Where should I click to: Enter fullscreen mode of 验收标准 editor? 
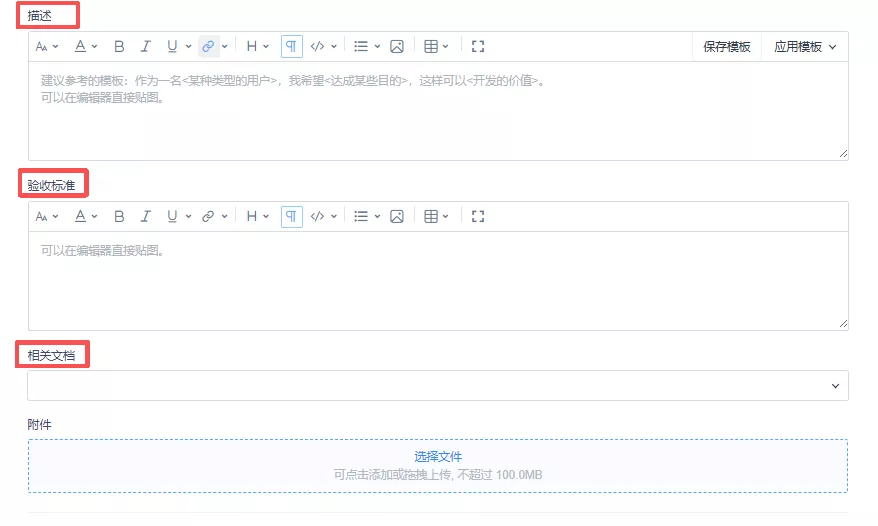click(x=478, y=216)
